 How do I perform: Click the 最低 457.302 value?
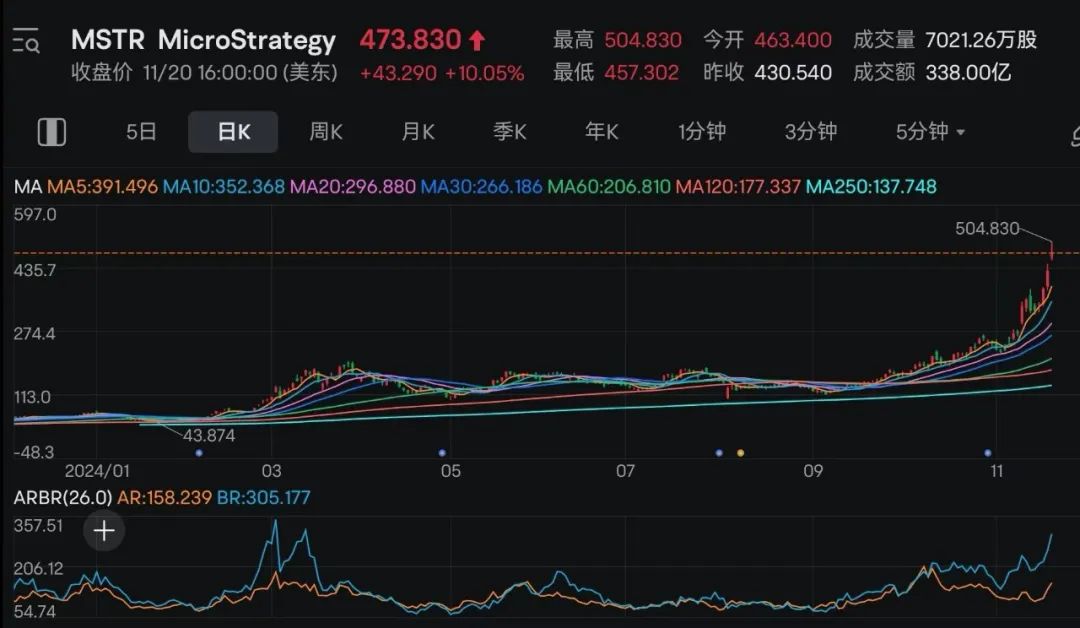[x=641, y=72]
